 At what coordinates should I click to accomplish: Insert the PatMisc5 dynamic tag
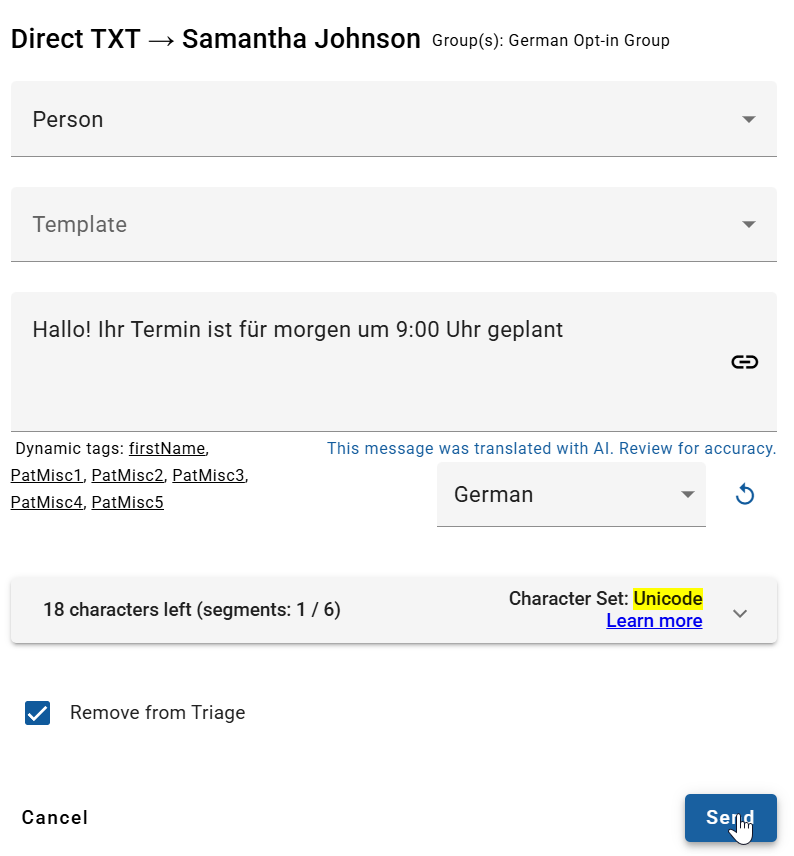127,502
